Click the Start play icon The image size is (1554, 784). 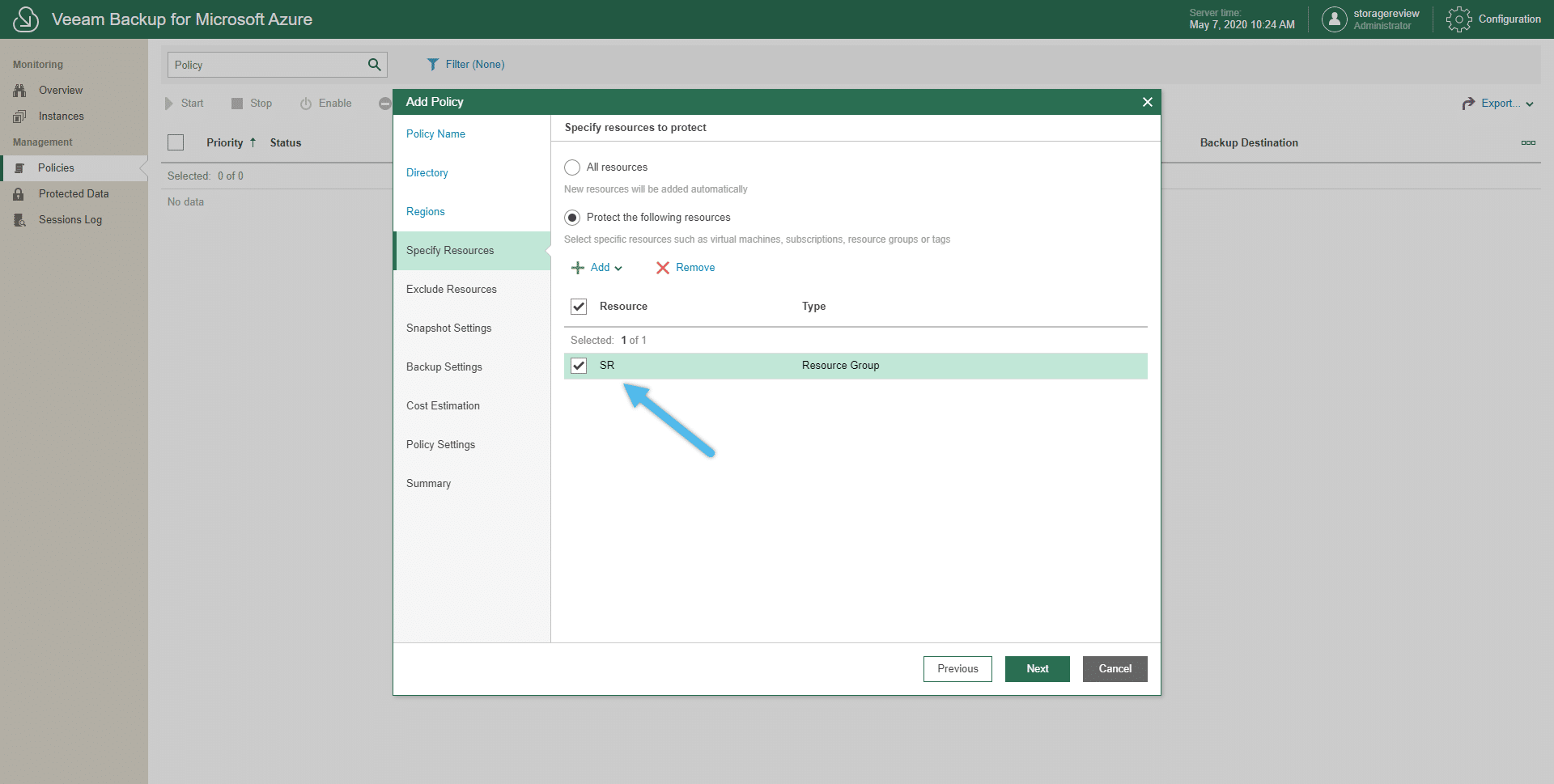[x=169, y=104]
